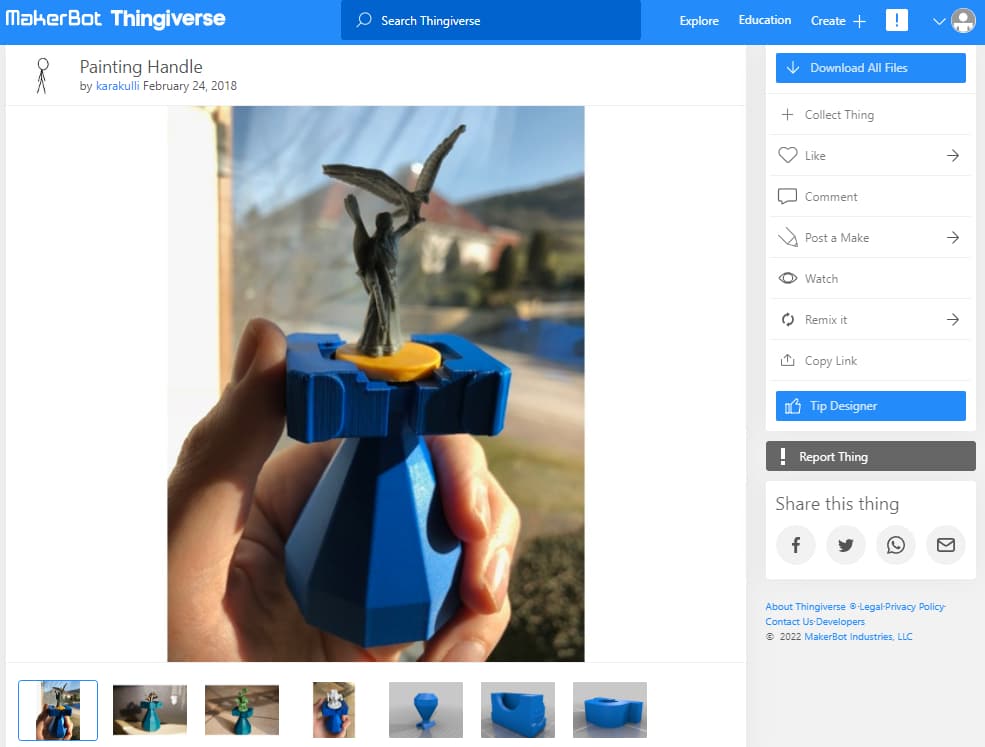This screenshot has height=747, width=985.
Task: Expand the Like row arrow
Action: tap(952, 155)
